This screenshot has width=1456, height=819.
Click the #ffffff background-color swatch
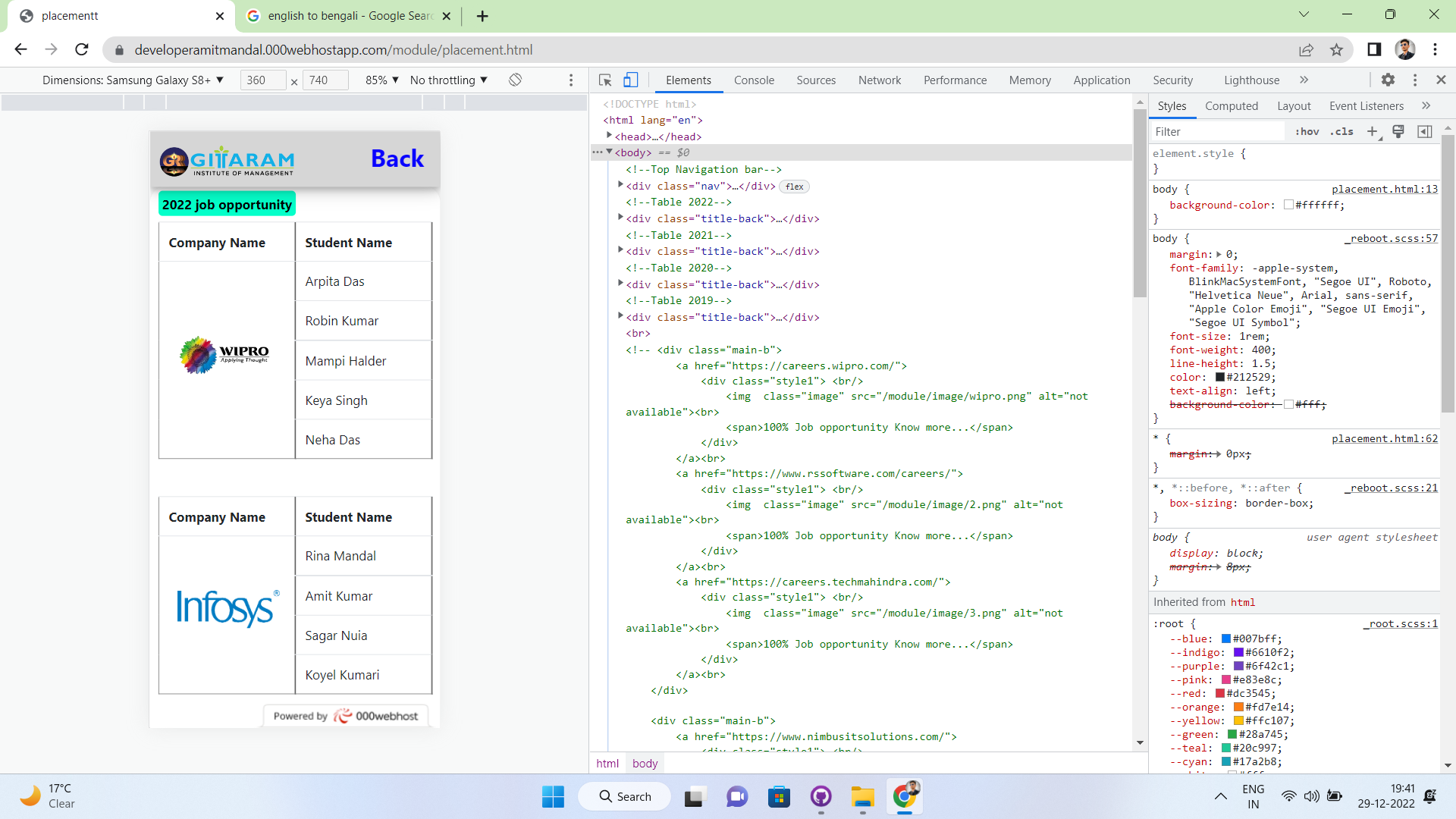point(1288,206)
